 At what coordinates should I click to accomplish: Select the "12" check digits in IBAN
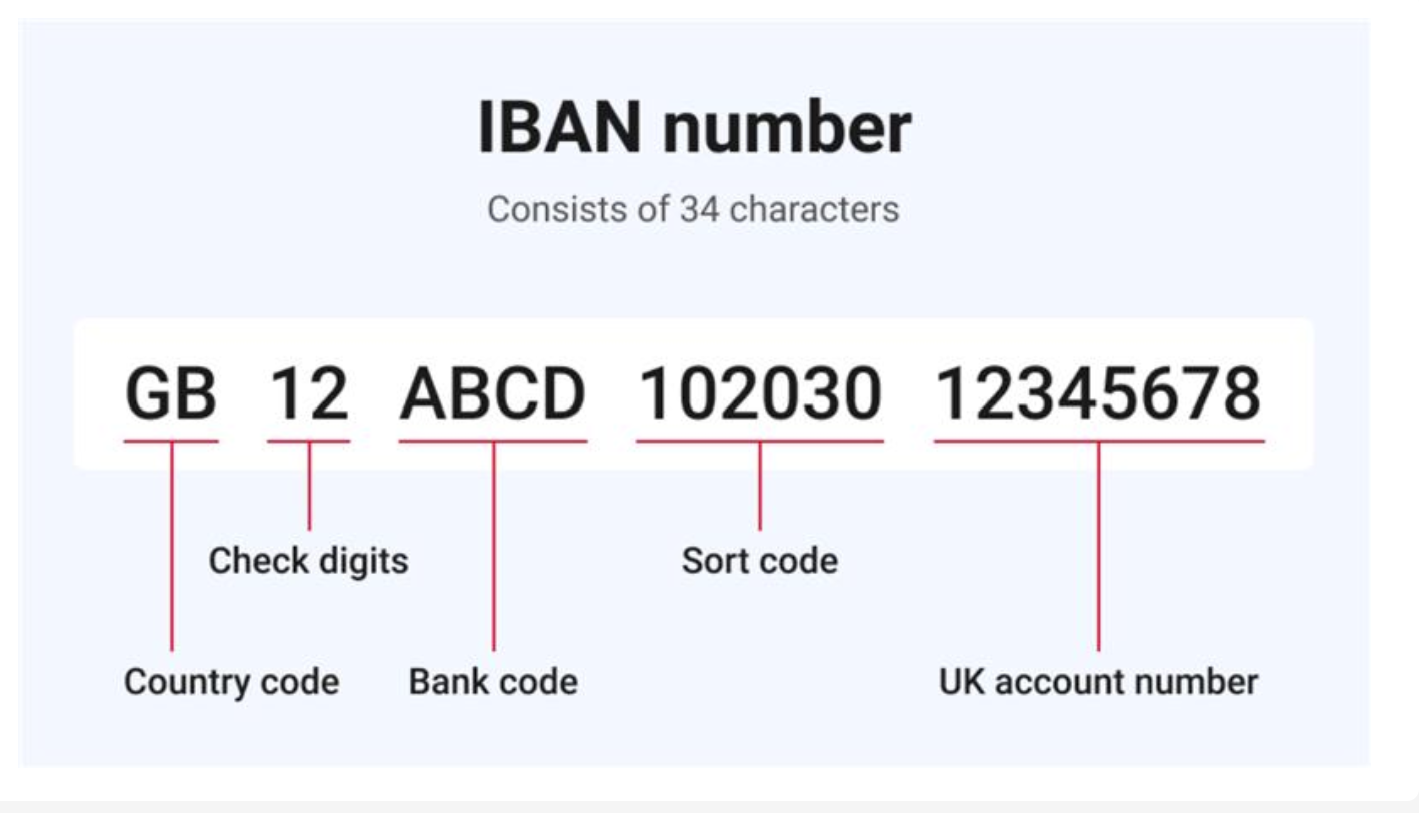tap(309, 393)
